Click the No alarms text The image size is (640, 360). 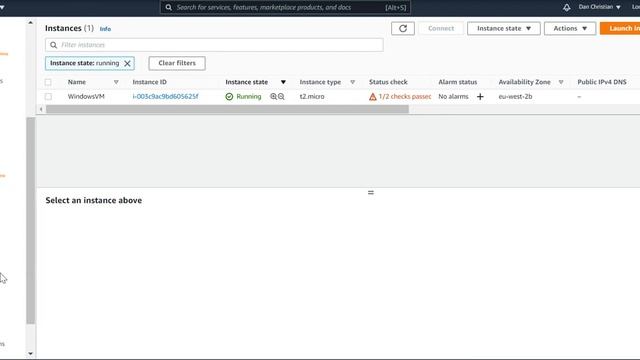point(453,97)
